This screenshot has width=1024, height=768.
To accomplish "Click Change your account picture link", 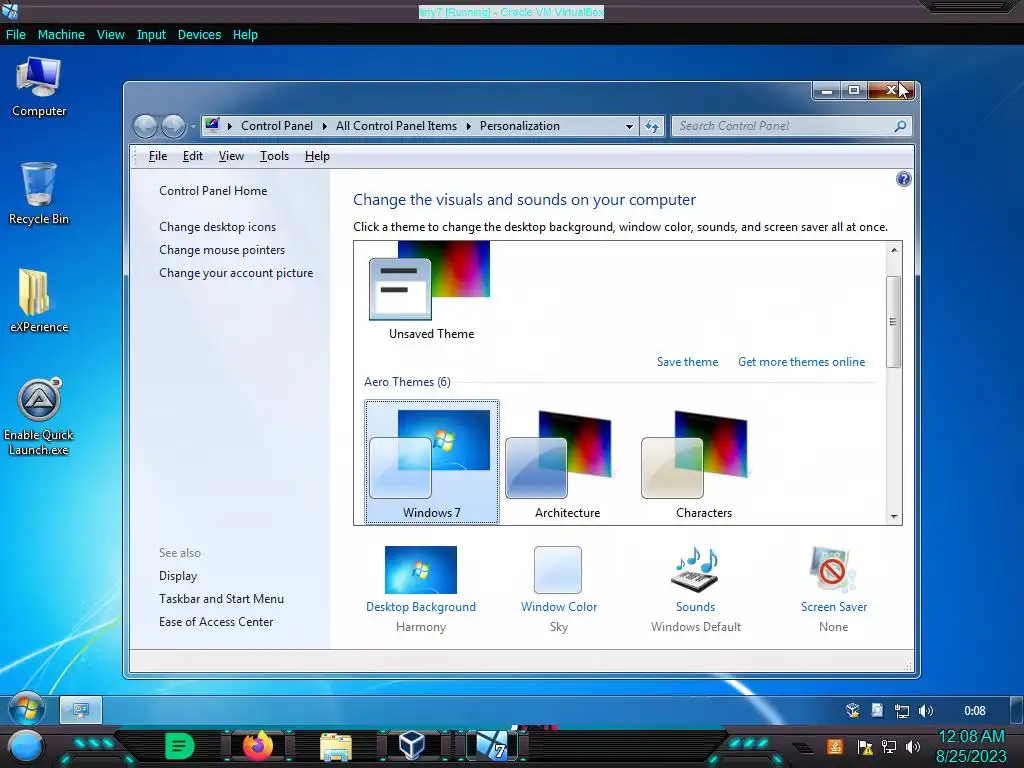I will pos(236,273).
